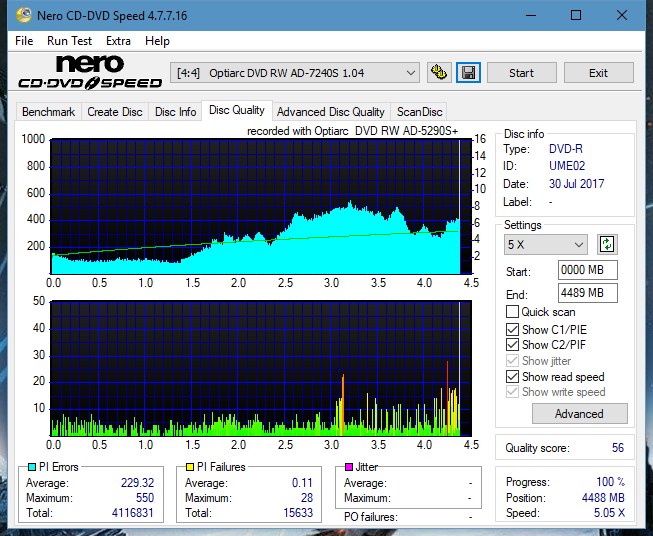653x536 pixels.
Task: Open the 5 X speed dropdown
Action: pyautogui.click(x=545, y=244)
